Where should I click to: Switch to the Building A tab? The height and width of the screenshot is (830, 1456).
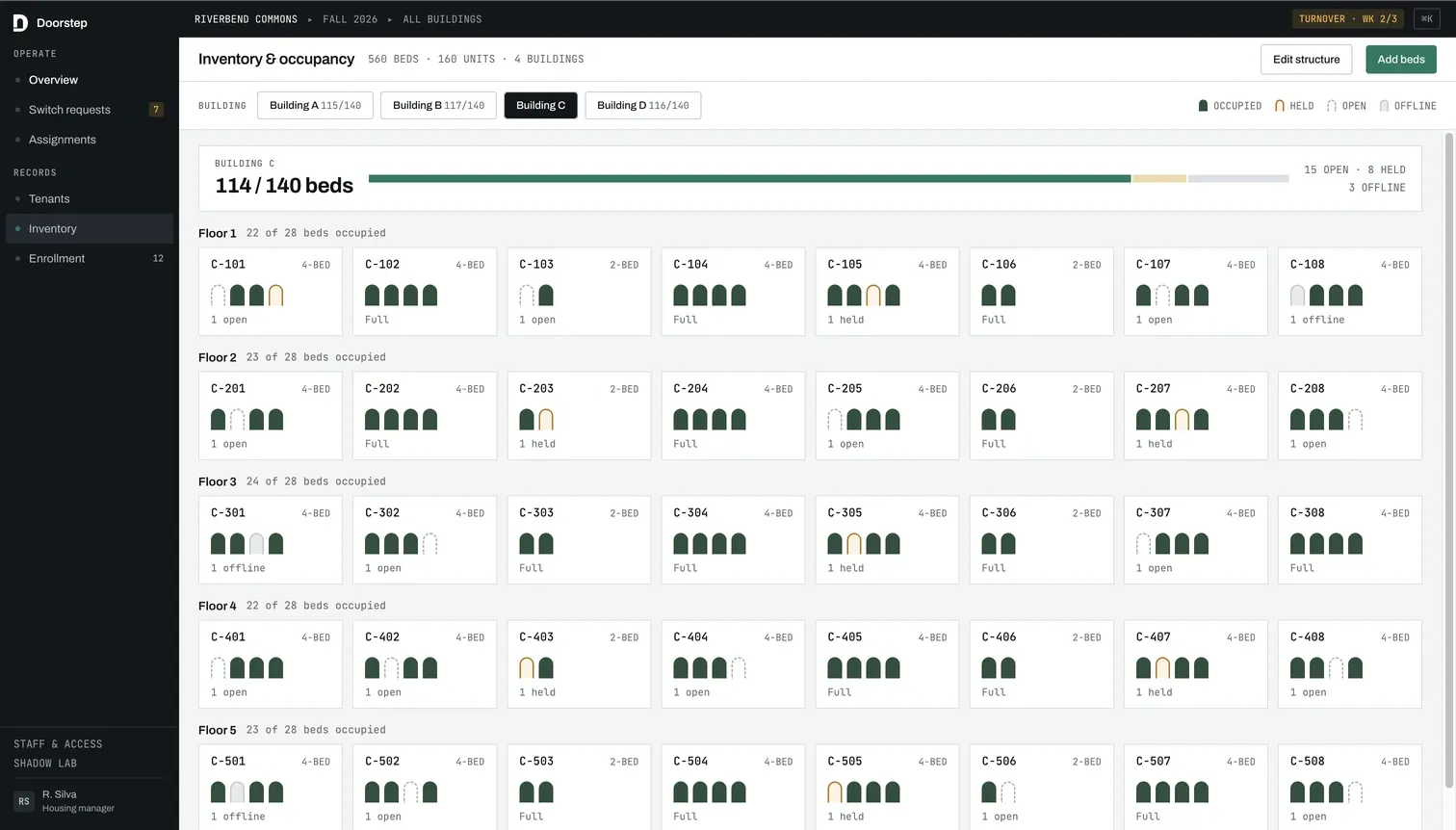tap(315, 105)
